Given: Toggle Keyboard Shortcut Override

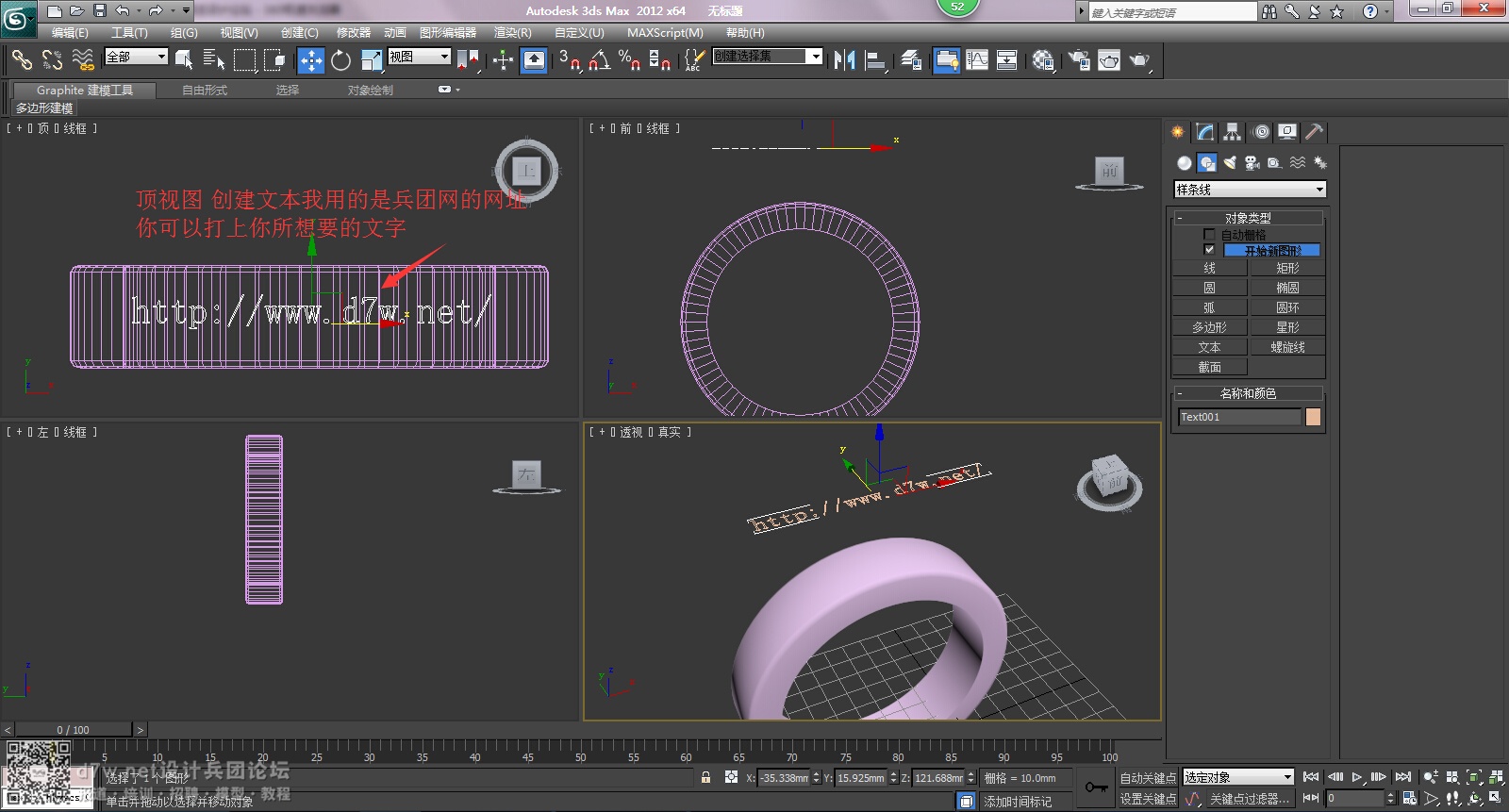Looking at the screenshot, I should pyautogui.click(x=534, y=60).
